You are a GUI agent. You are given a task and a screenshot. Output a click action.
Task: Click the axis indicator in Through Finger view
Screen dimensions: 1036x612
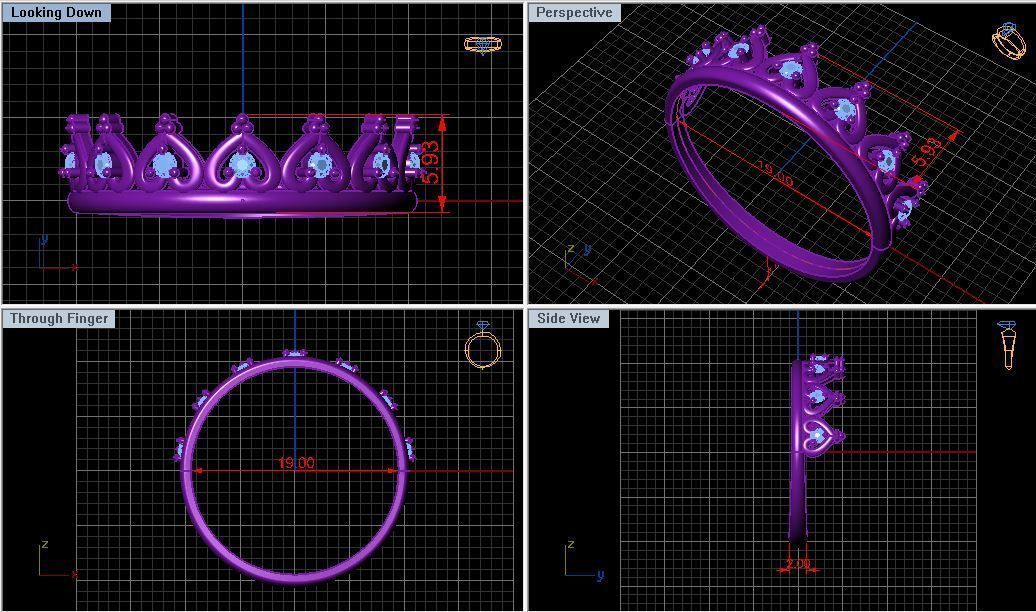point(57,560)
